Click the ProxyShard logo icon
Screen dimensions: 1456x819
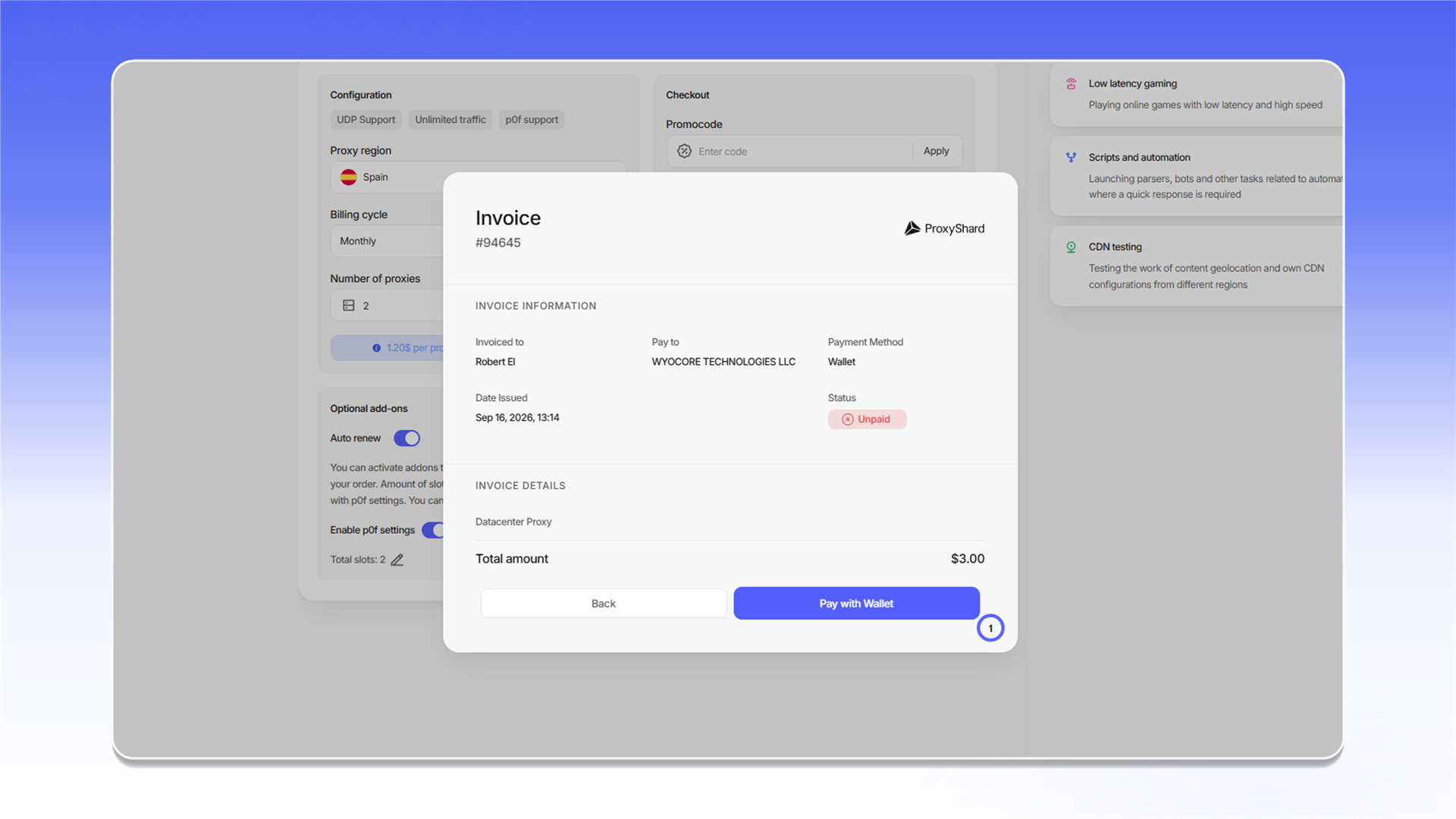coord(912,228)
